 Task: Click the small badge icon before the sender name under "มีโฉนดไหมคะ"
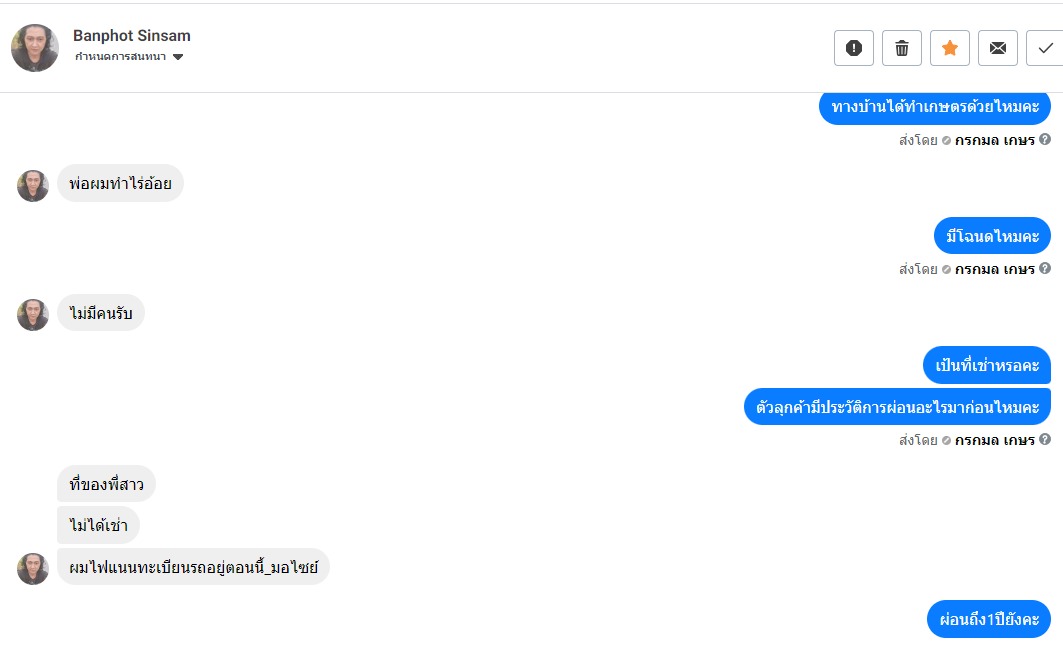point(946,269)
